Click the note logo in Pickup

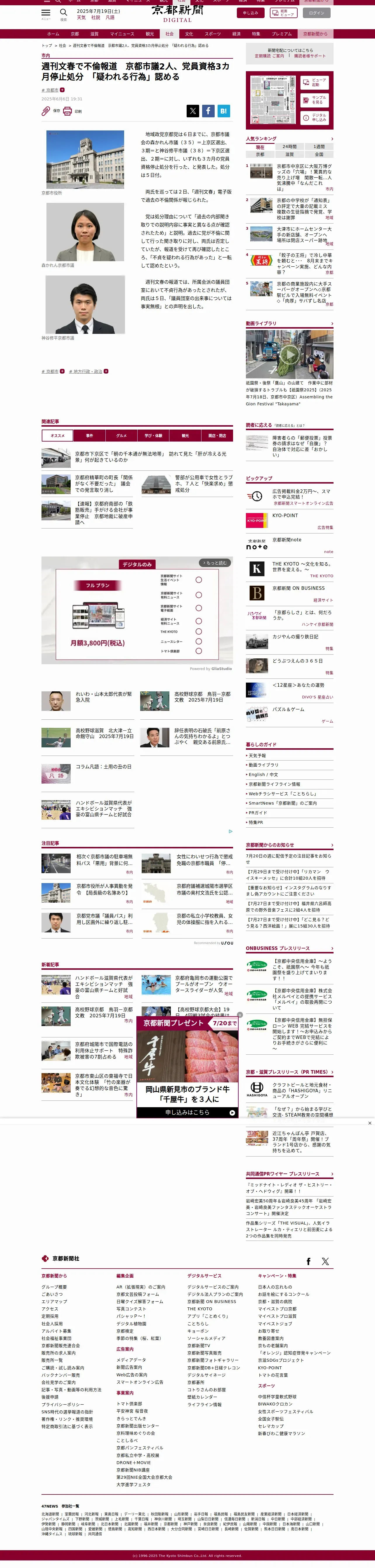(x=256, y=545)
